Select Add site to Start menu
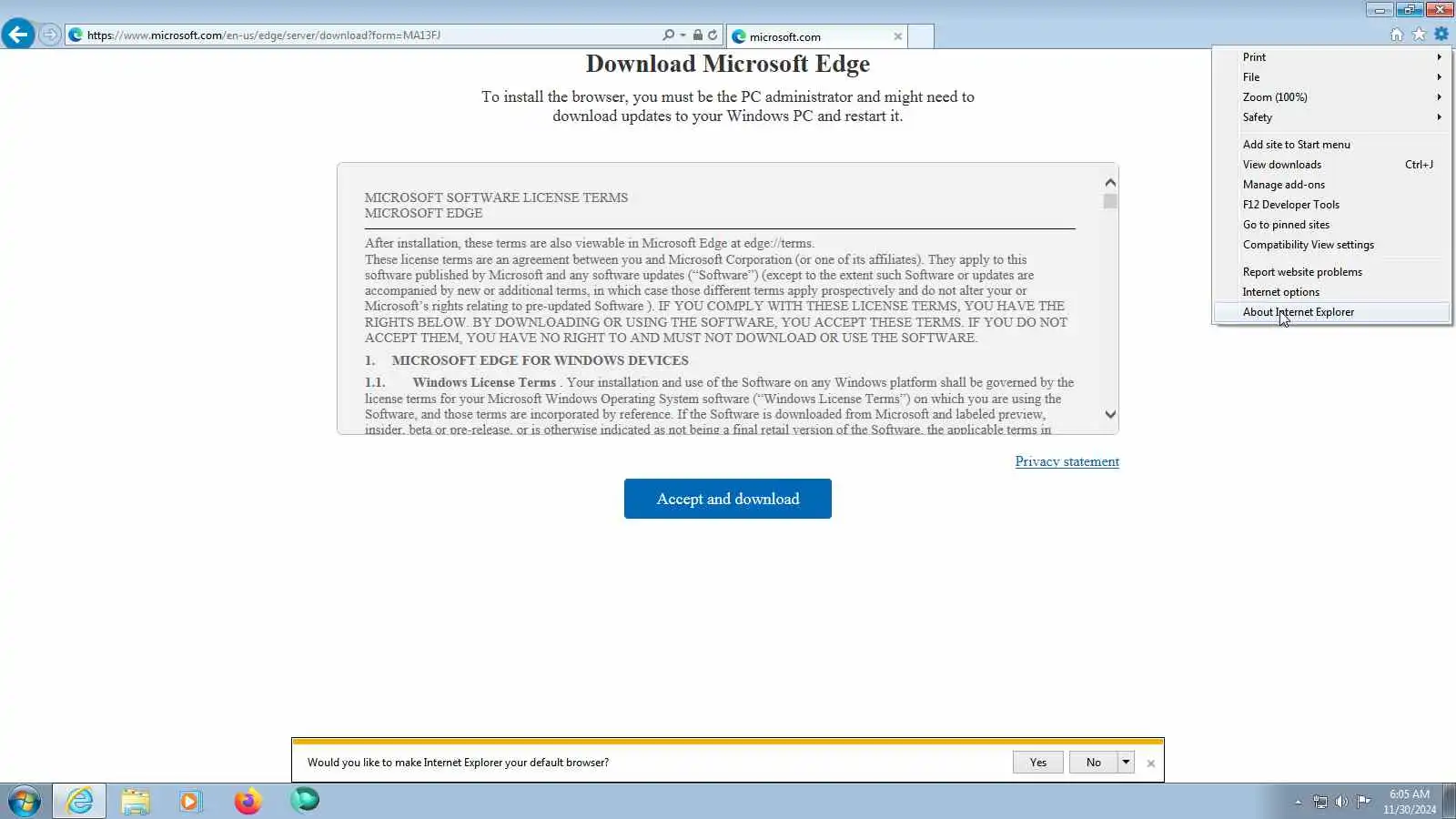 point(1332,144)
